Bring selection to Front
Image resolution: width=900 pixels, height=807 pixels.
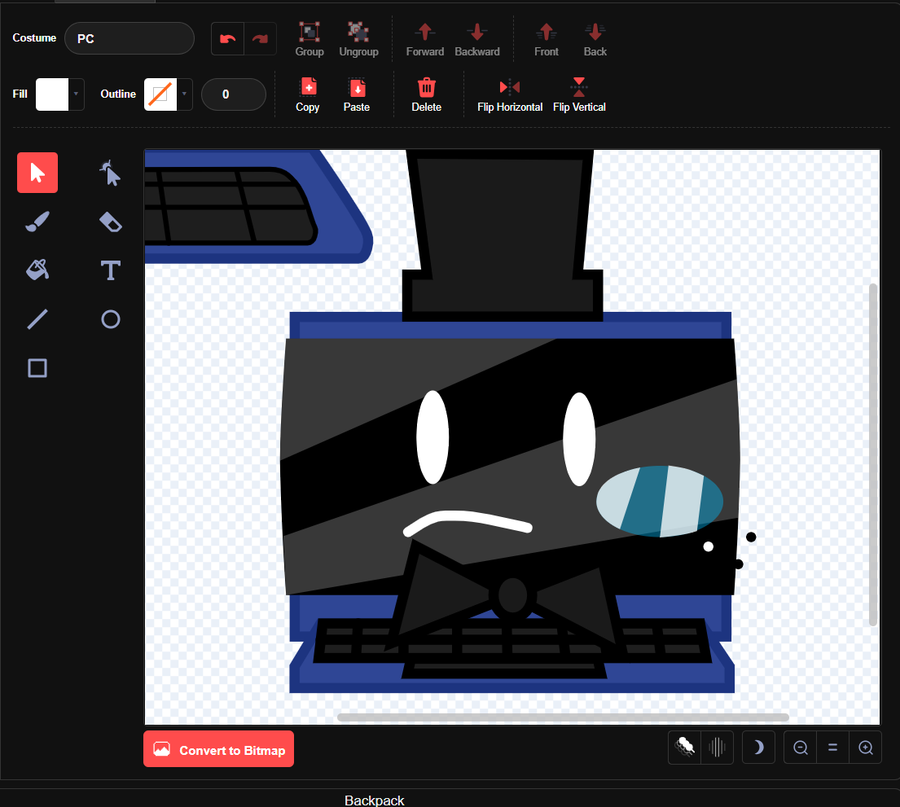546,39
